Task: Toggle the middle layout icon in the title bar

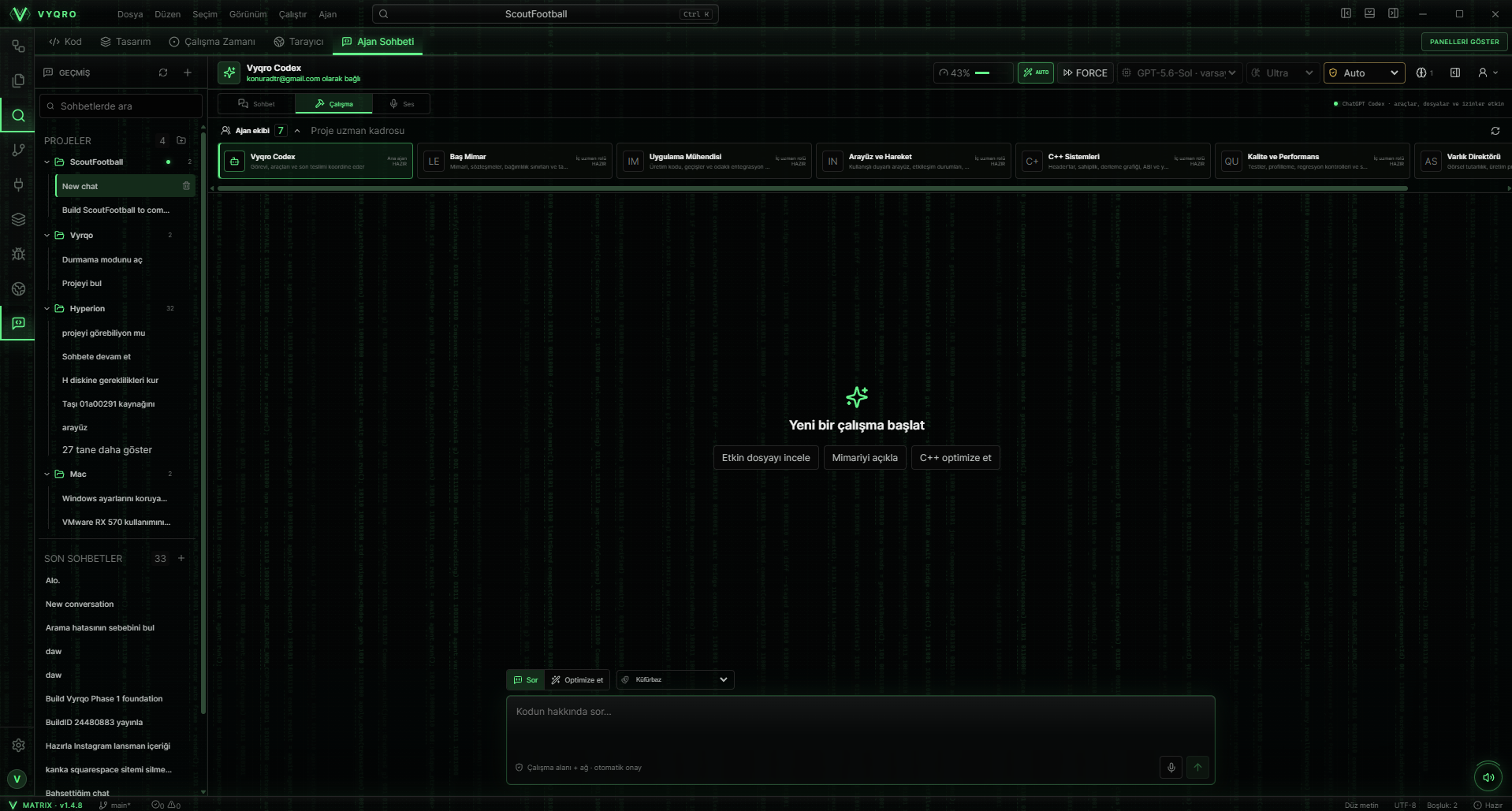Action: tap(1369, 13)
